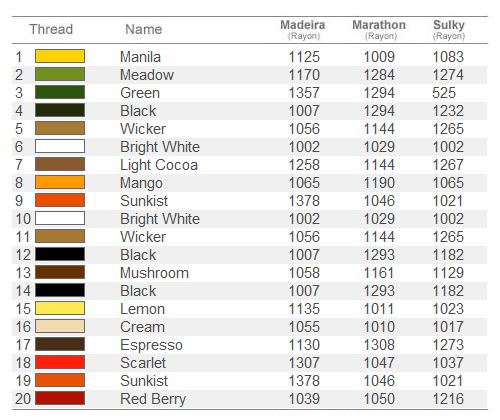This screenshot has height=420, width=500.
Task: Select the Lemon yellow swatch
Action: coord(60,308)
